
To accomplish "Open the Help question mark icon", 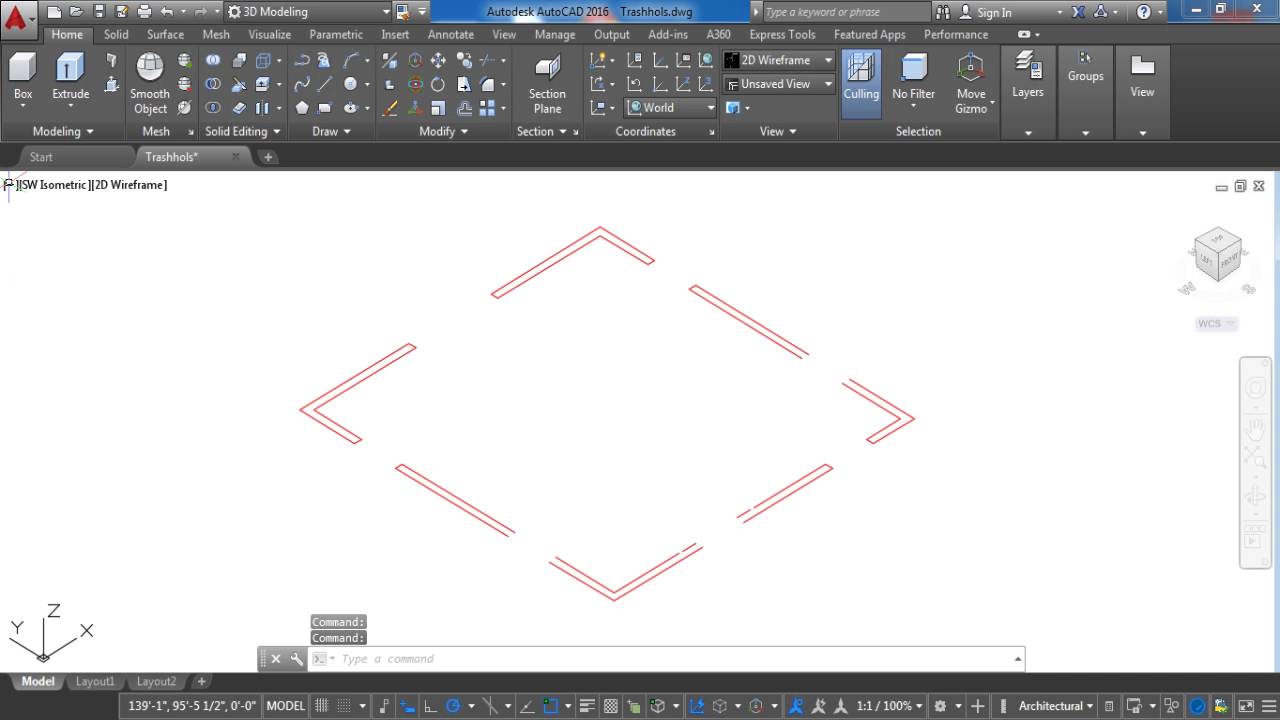I will [x=1144, y=12].
